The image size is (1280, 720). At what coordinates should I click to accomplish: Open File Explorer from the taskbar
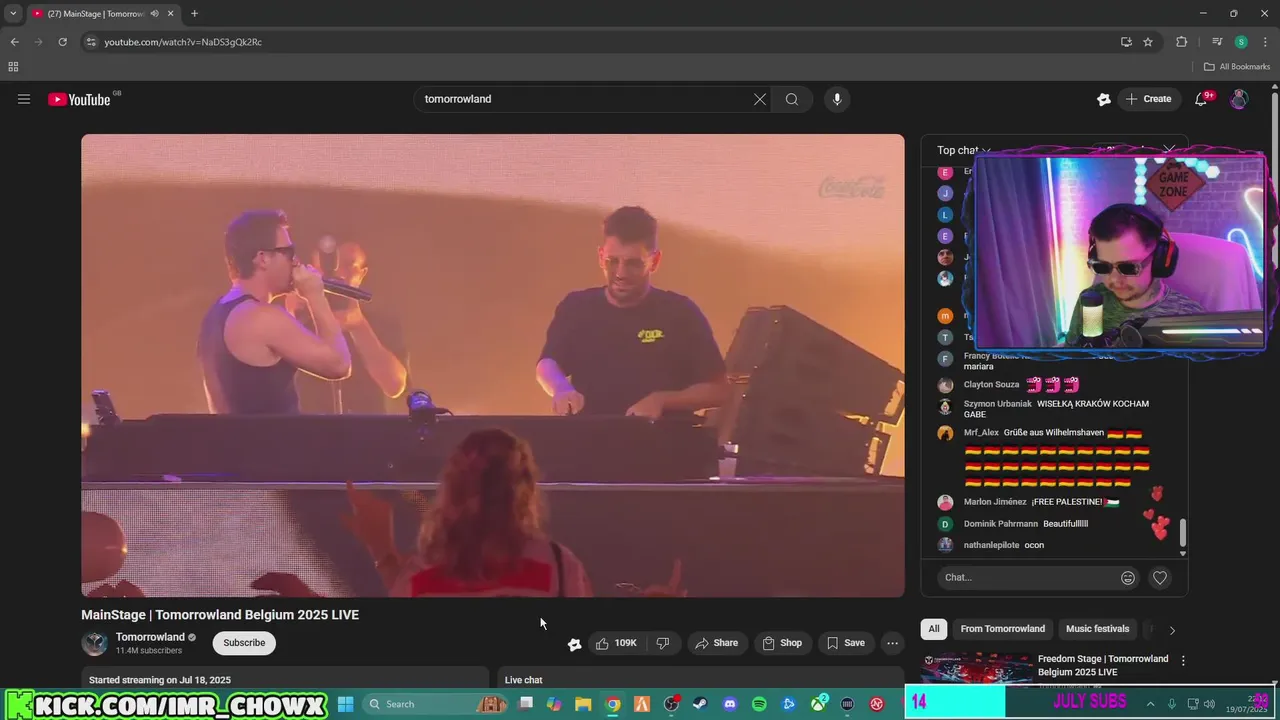pyautogui.click(x=583, y=704)
